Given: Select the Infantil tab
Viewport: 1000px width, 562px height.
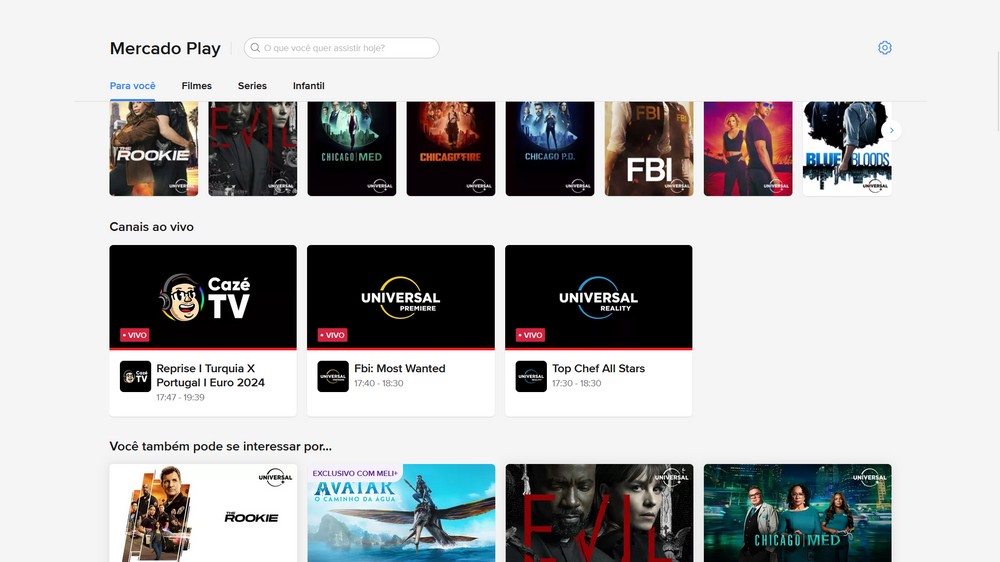Looking at the screenshot, I should click(308, 86).
